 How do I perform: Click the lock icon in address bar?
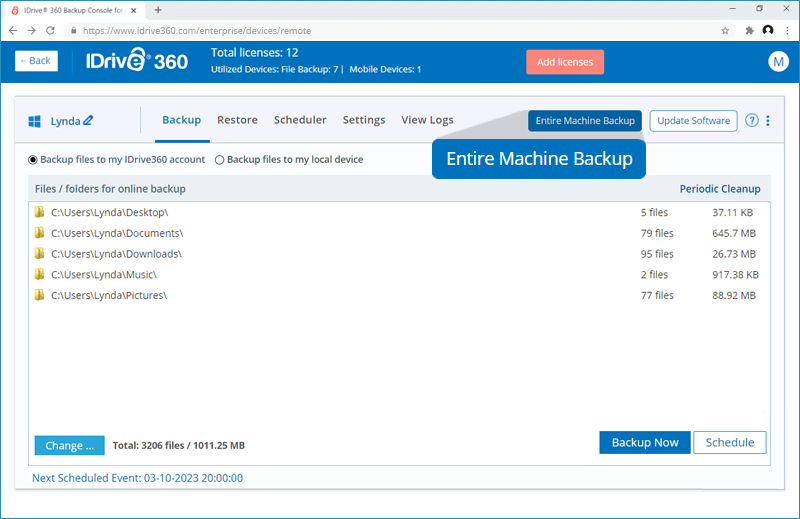73,31
